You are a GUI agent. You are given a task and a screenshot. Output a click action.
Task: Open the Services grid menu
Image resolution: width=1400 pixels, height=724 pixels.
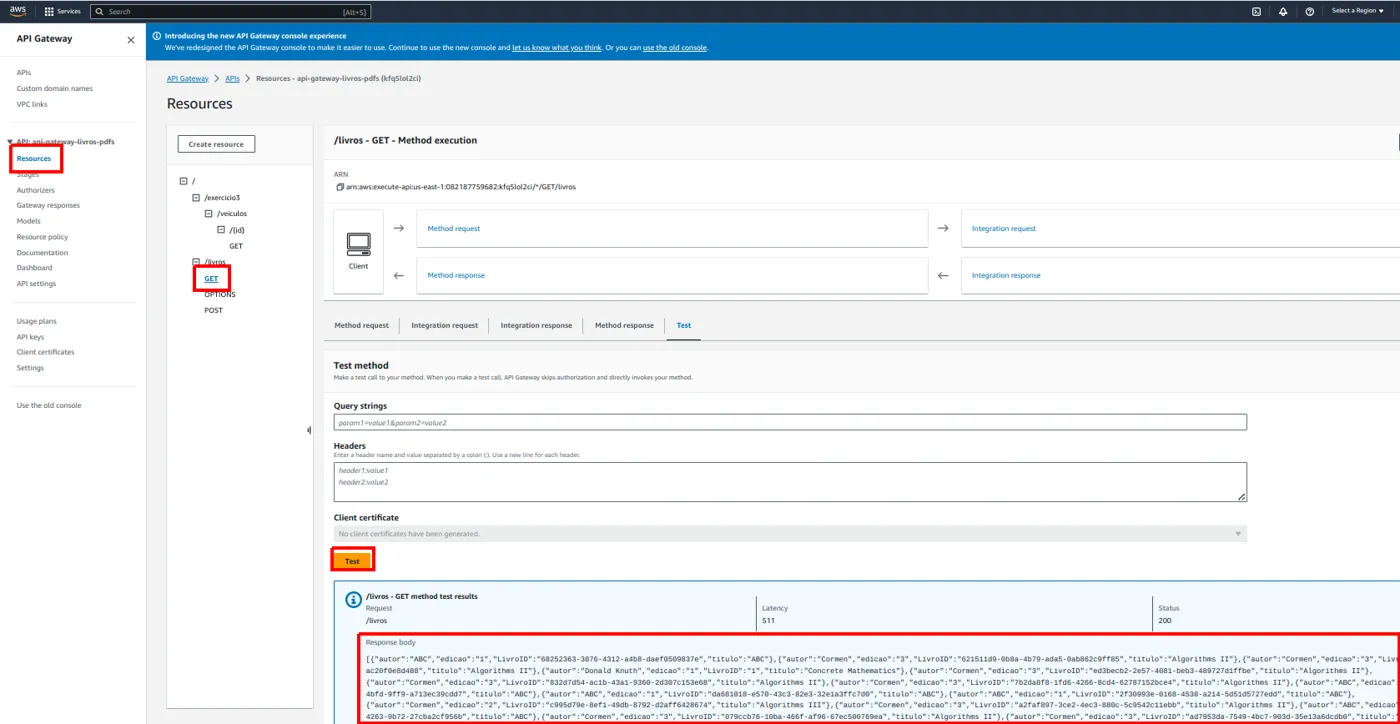click(63, 11)
